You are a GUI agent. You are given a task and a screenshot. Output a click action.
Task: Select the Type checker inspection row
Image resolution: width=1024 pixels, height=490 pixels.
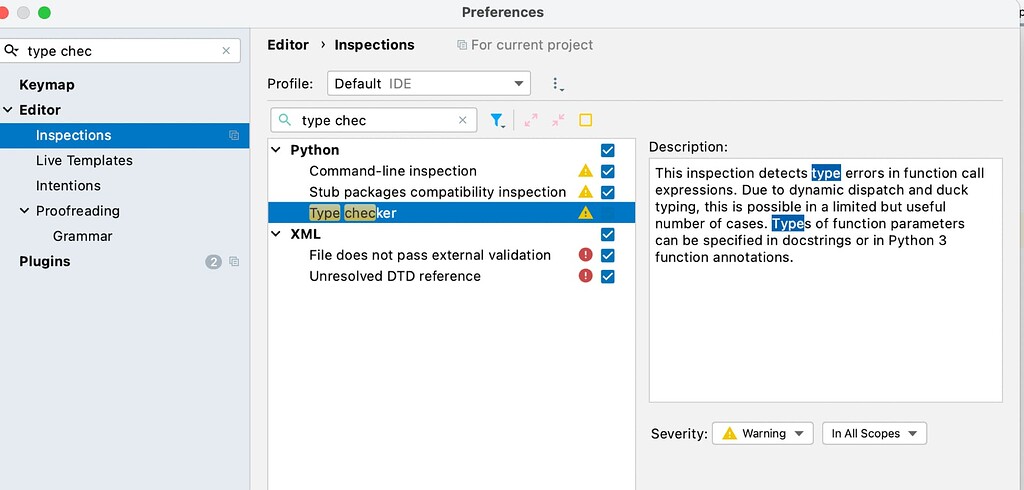pyautogui.click(x=451, y=213)
